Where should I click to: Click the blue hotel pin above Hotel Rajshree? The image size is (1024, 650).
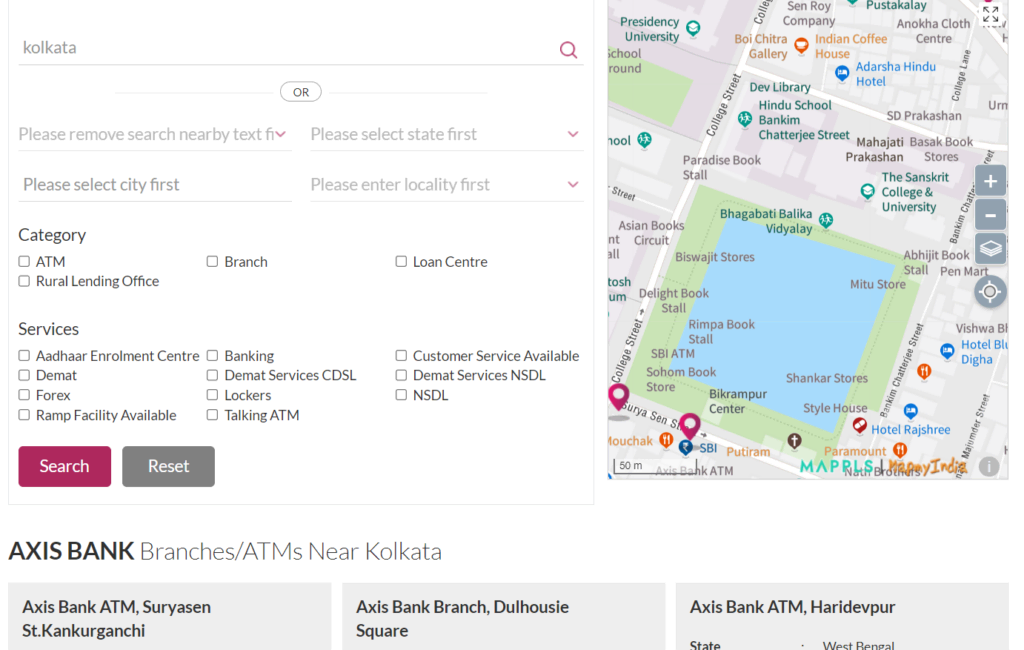coord(910,411)
